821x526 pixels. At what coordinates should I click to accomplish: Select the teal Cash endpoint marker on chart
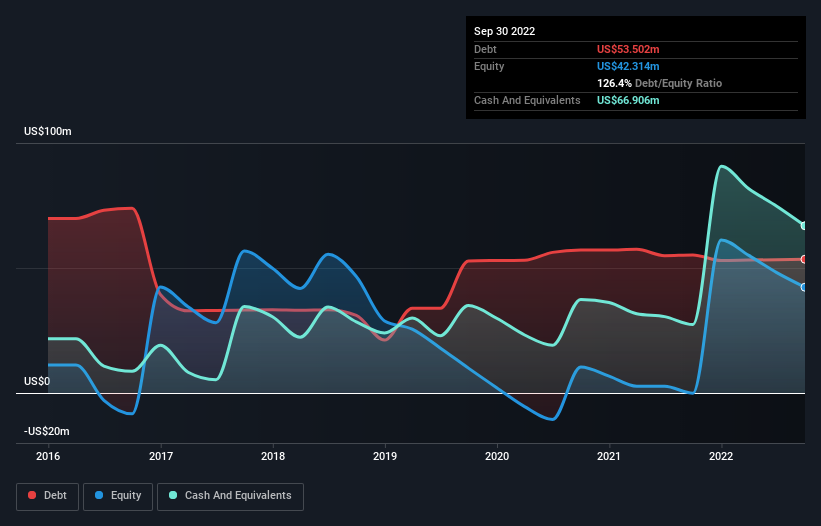(804, 226)
